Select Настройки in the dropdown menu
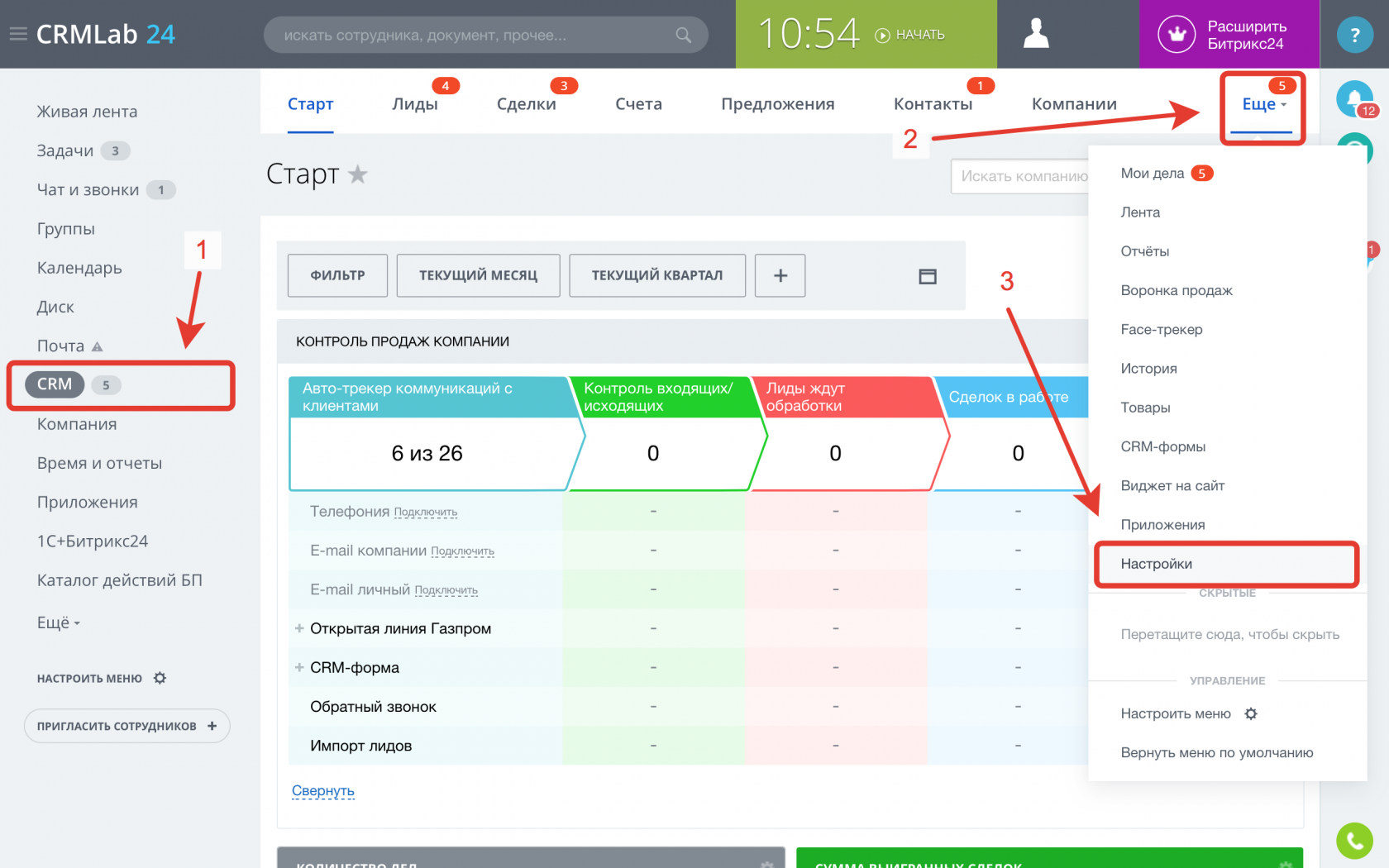The height and width of the screenshot is (868, 1389). 1227,564
